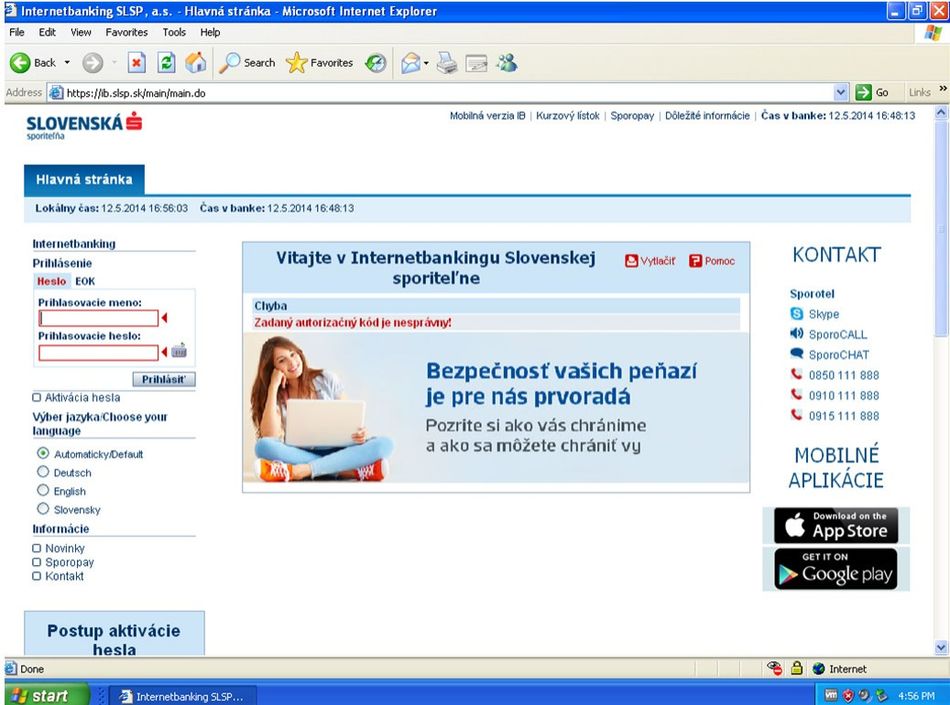
Task: Click the Prihlasovacie heslo input field
Action: (x=98, y=352)
